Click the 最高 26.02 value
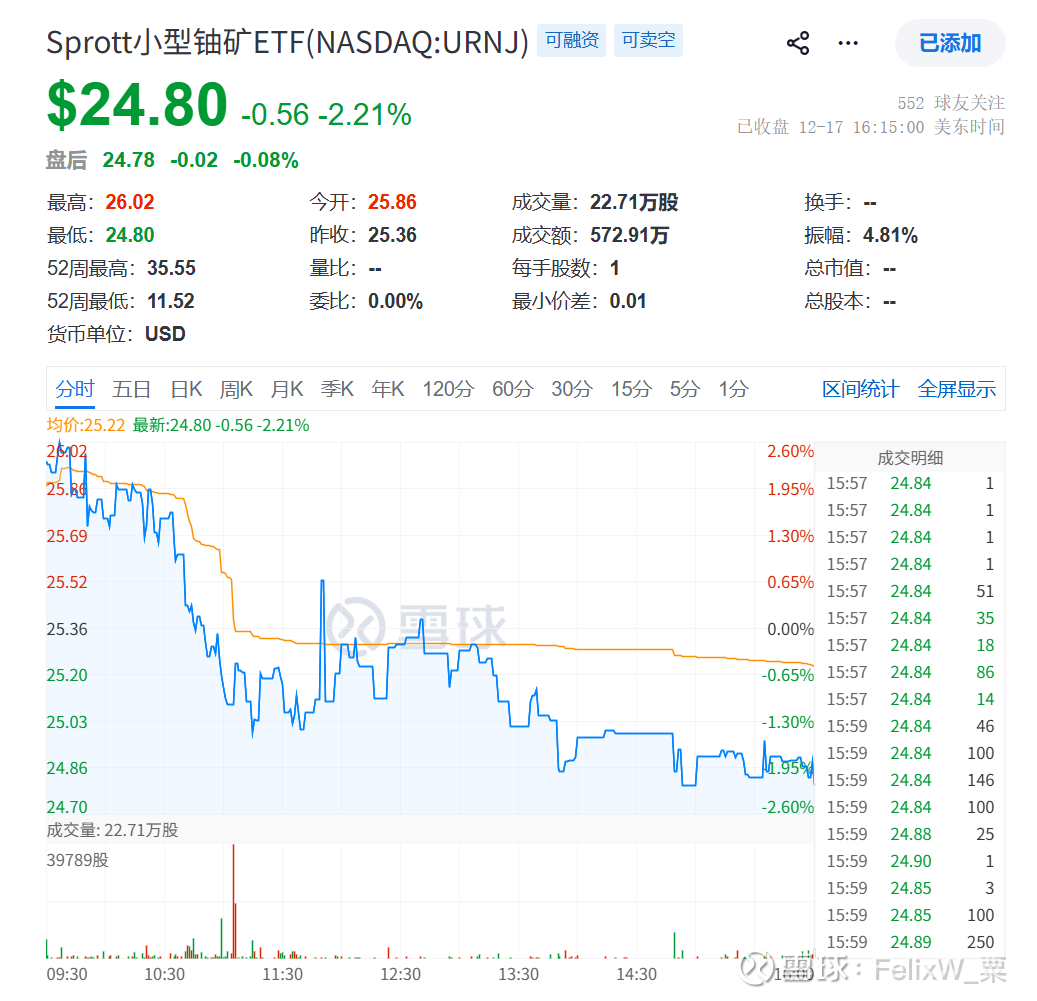 click(x=130, y=202)
